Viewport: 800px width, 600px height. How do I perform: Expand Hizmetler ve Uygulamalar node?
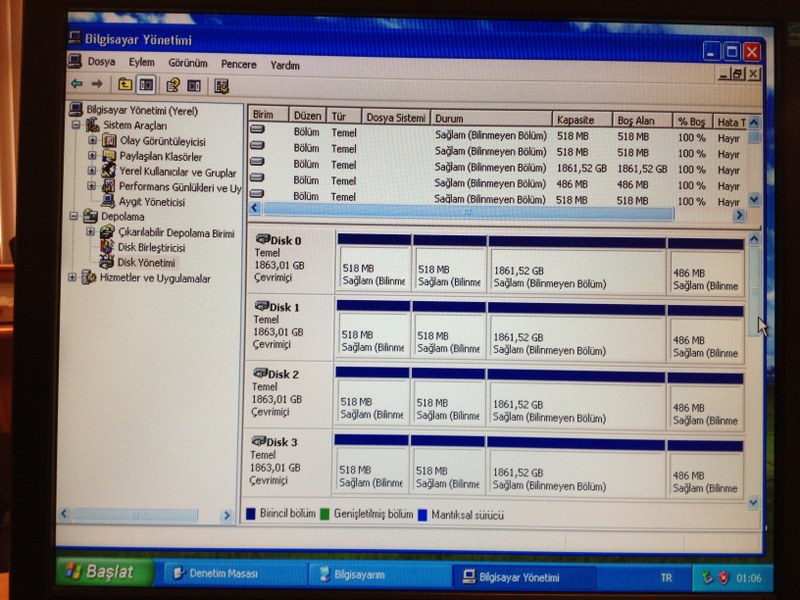pos(72,278)
